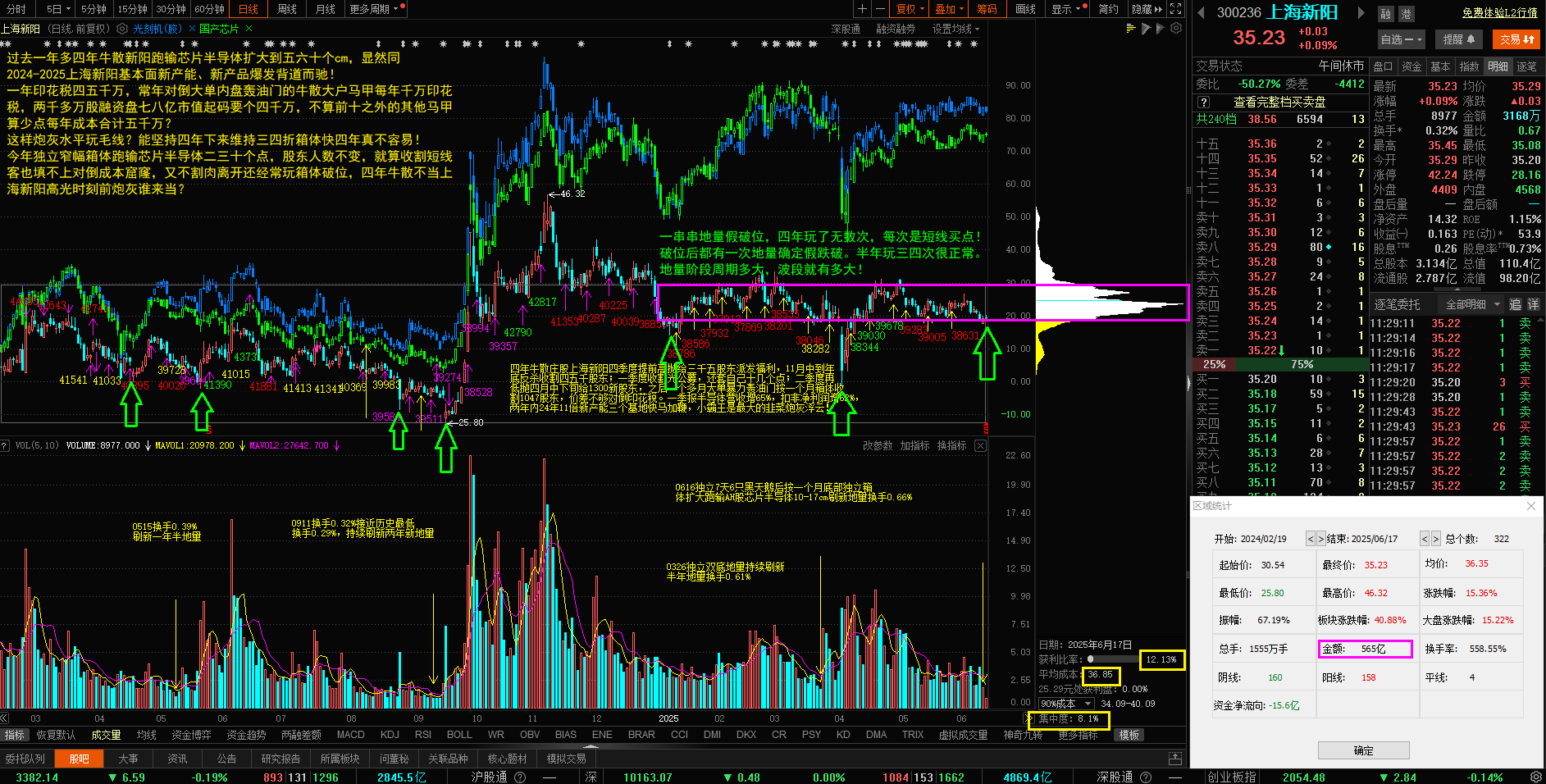Toggle 复权 adjustment option
This screenshot has width=1546, height=784.
point(910,9)
